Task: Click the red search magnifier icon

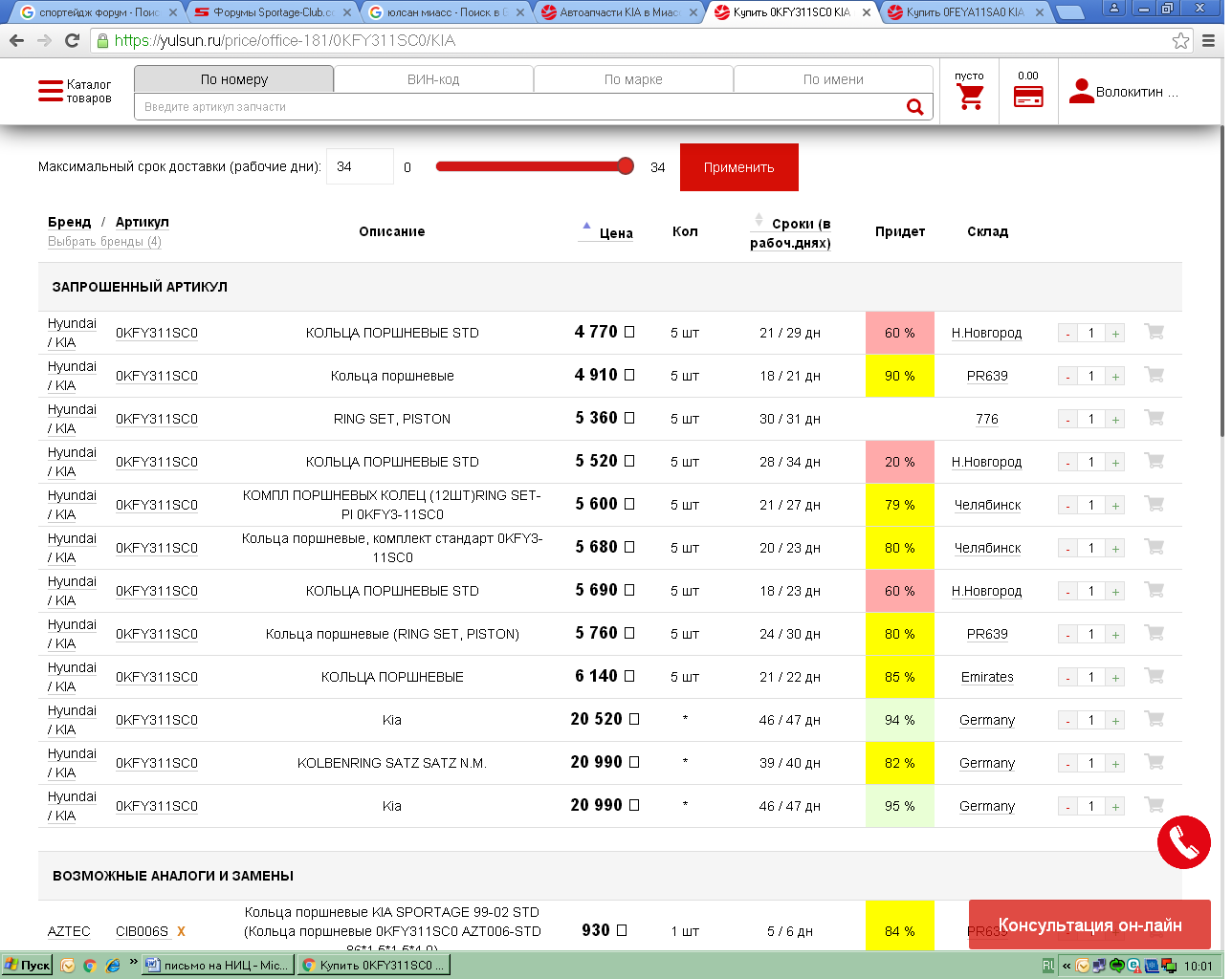Action: click(914, 107)
